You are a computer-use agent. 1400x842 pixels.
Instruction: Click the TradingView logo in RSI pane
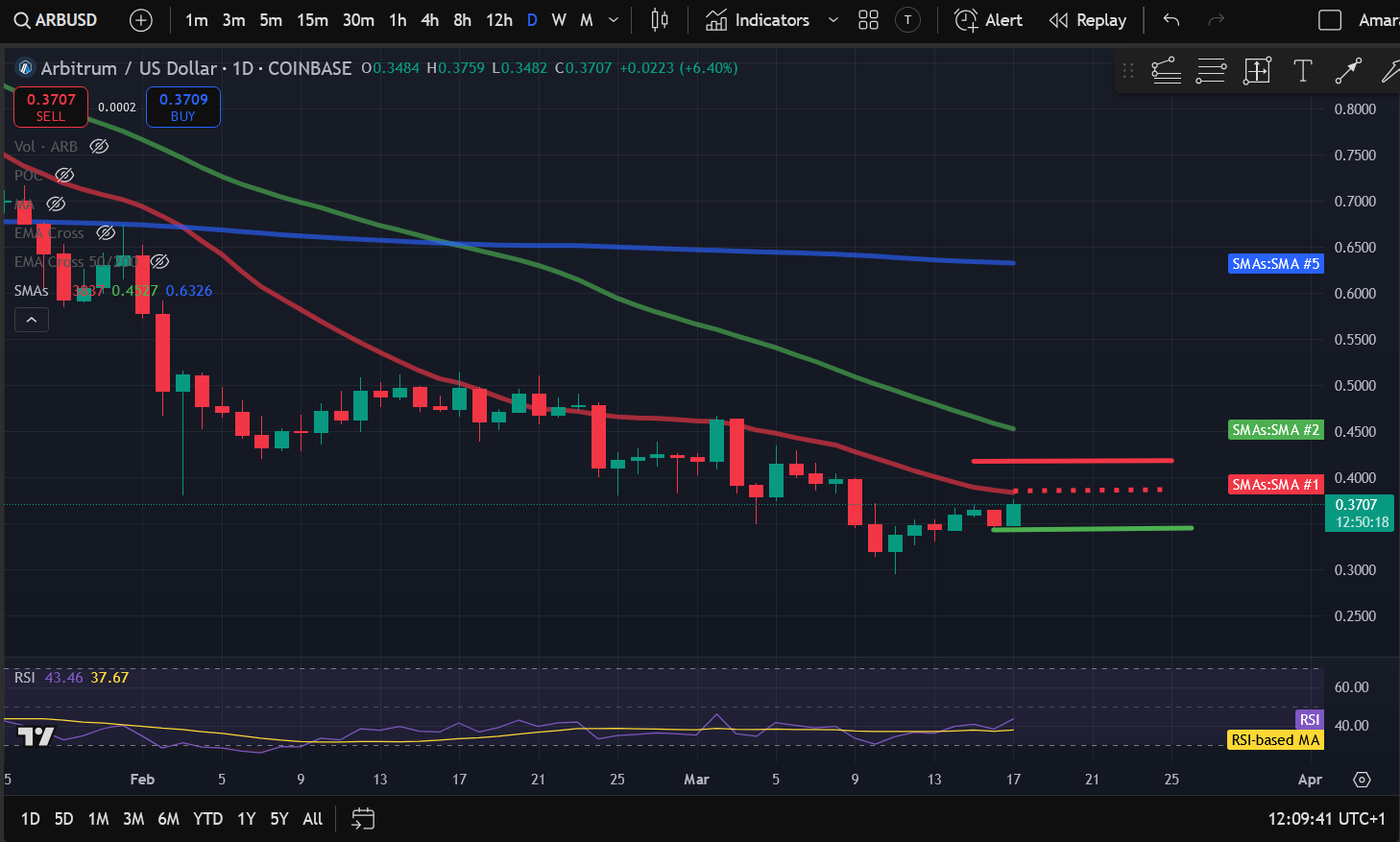tap(36, 736)
